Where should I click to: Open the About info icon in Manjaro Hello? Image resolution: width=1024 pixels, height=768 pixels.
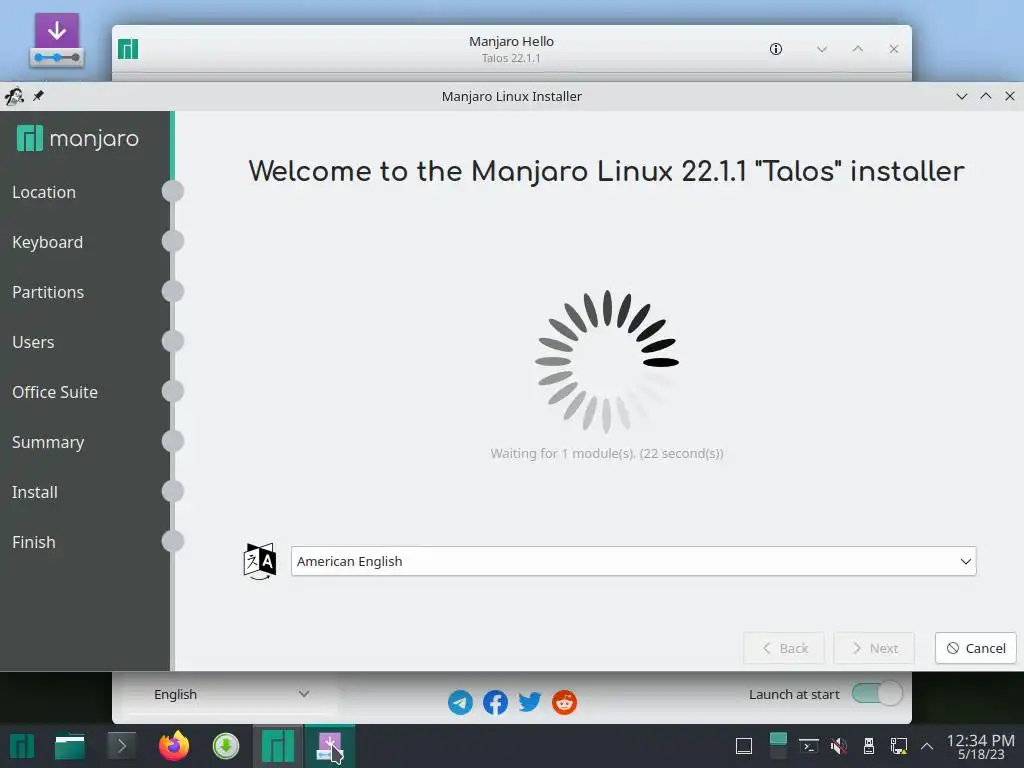click(x=776, y=49)
